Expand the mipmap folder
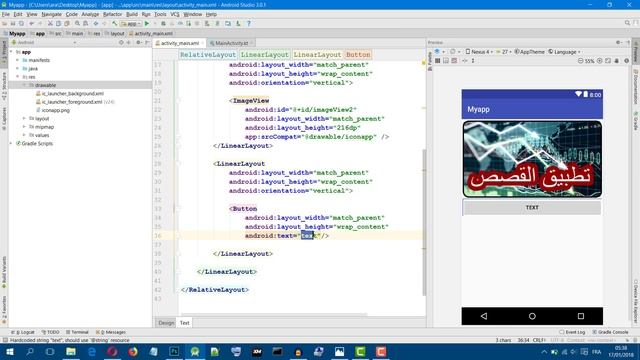 point(24,127)
